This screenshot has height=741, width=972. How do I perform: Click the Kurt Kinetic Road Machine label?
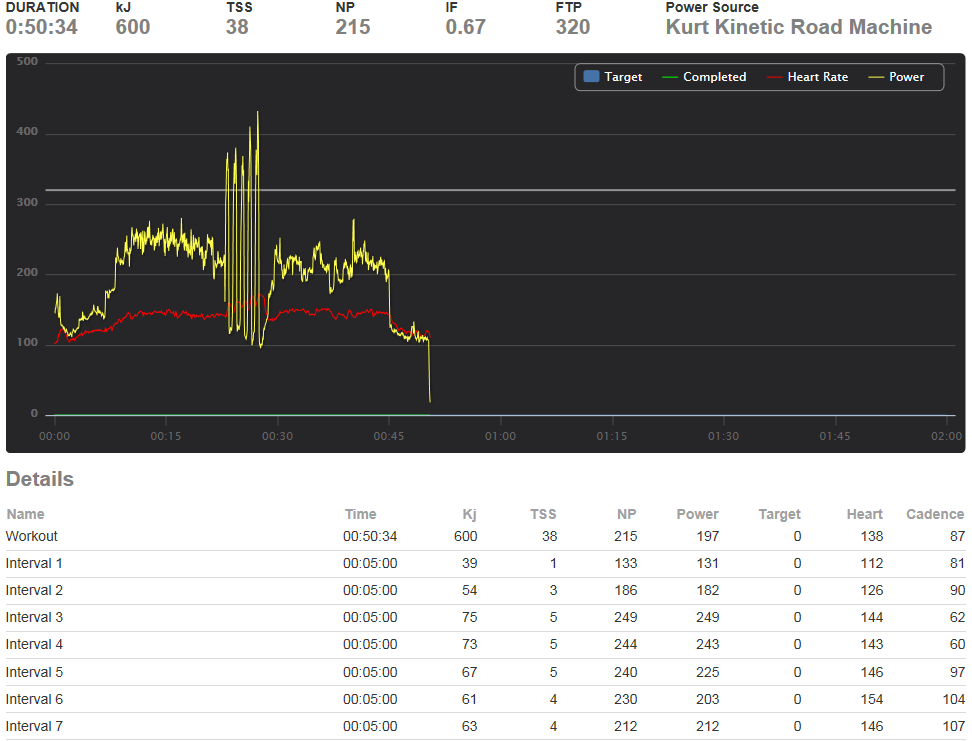(798, 27)
